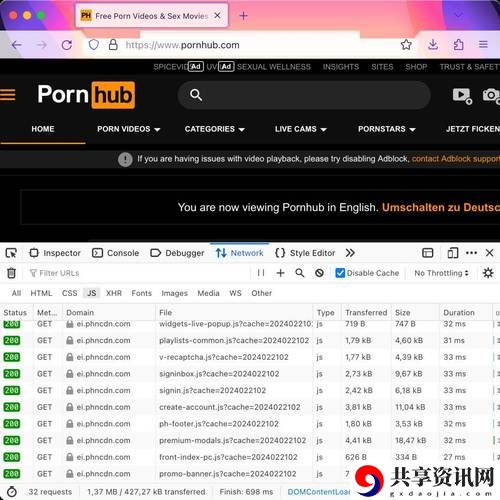This screenshot has width=500, height=500.
Task: Open the tracking protection shield icon
Action: pyautogui.click(x=94, y=45)
